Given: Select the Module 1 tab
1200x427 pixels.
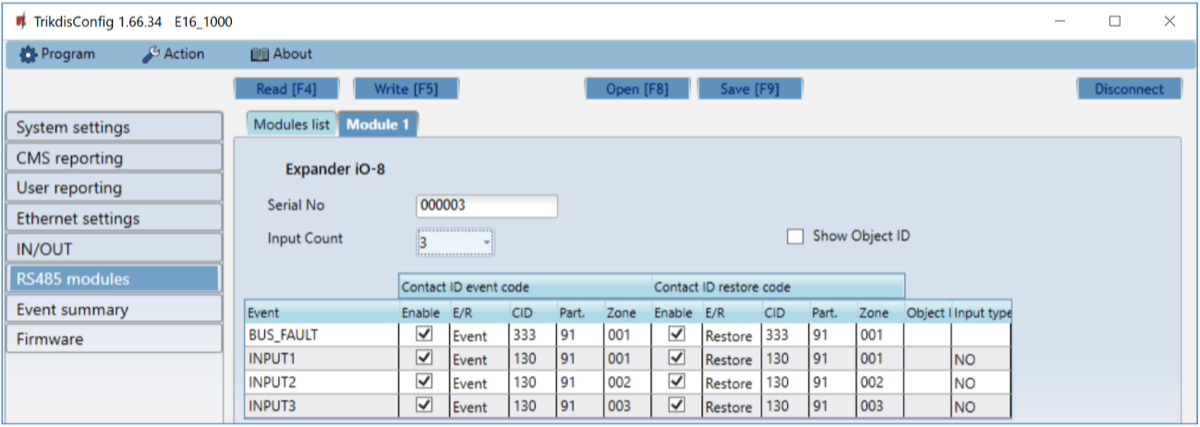Looking at the screenshot, I should tap(378, 124).
